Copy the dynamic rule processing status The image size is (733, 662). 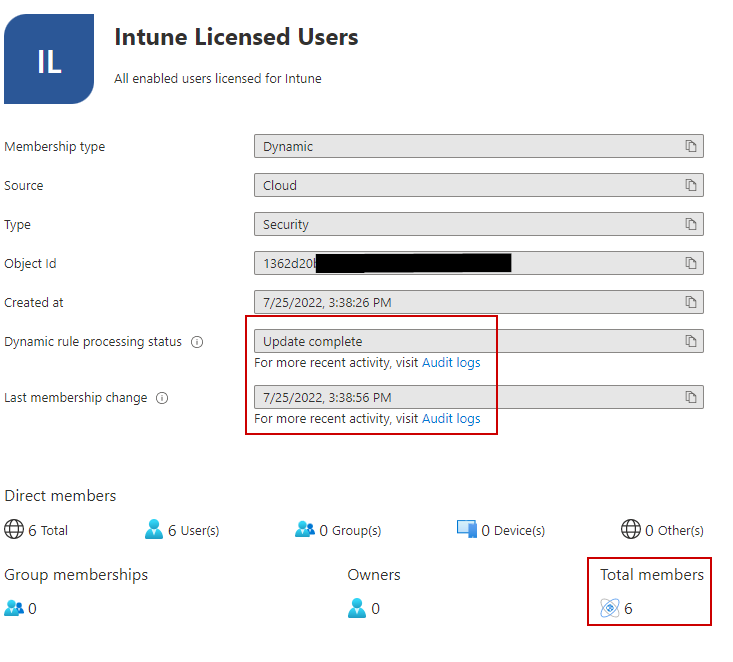point(690,341)
